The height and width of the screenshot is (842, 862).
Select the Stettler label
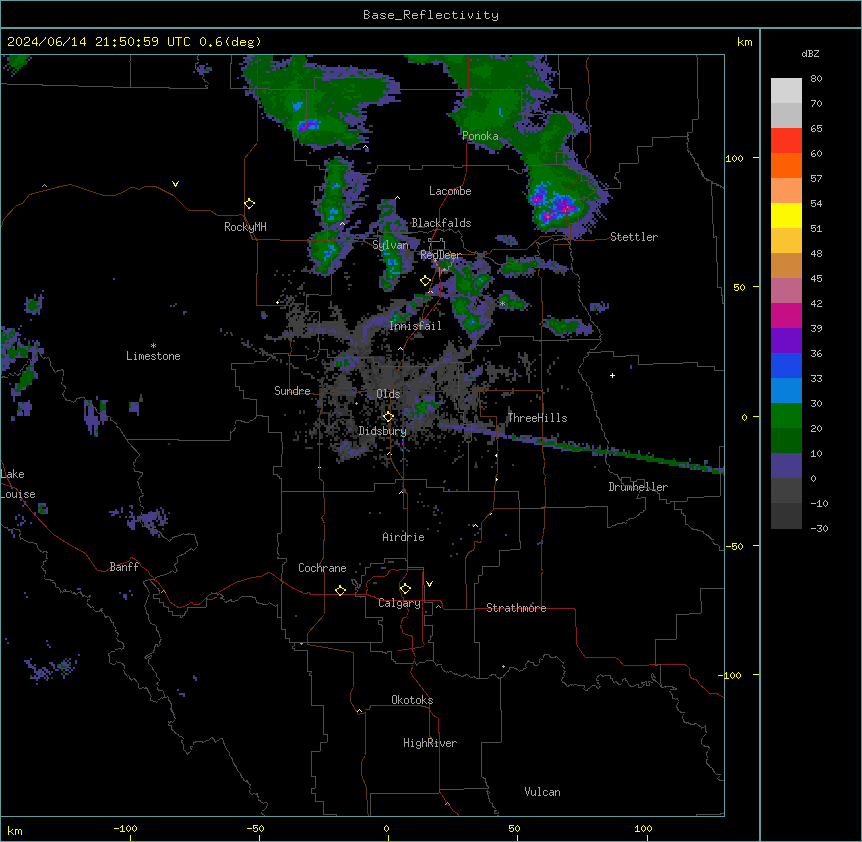pyautogui.click(x=634, y=237)
